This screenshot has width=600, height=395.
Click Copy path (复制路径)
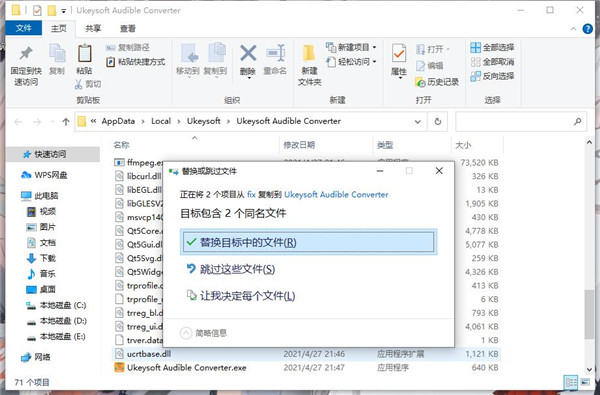pyautogui.click(x=128, y=47)
